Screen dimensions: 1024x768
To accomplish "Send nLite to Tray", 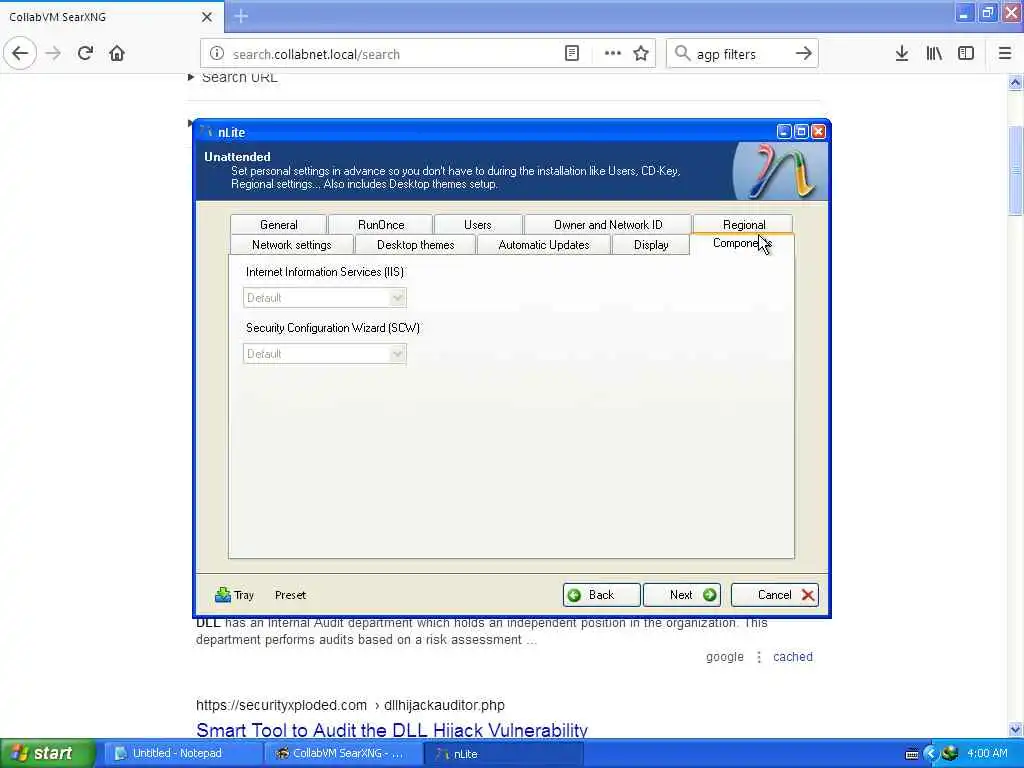I will click(234, 595).
